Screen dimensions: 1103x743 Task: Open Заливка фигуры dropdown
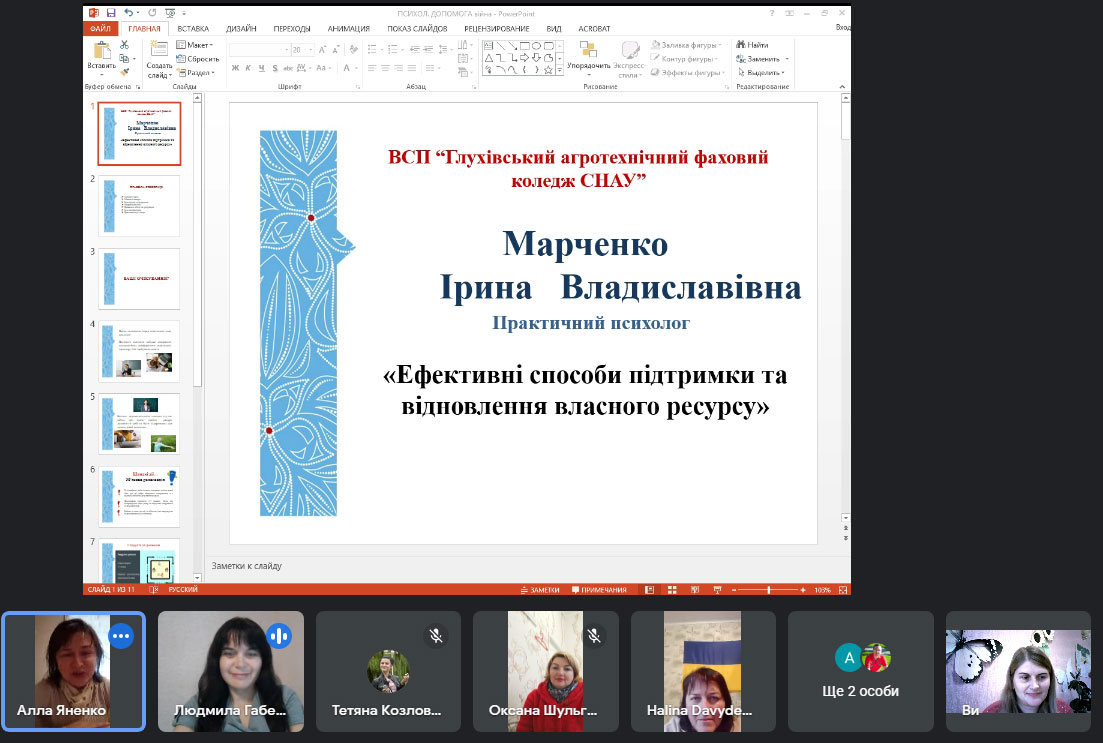686,45
